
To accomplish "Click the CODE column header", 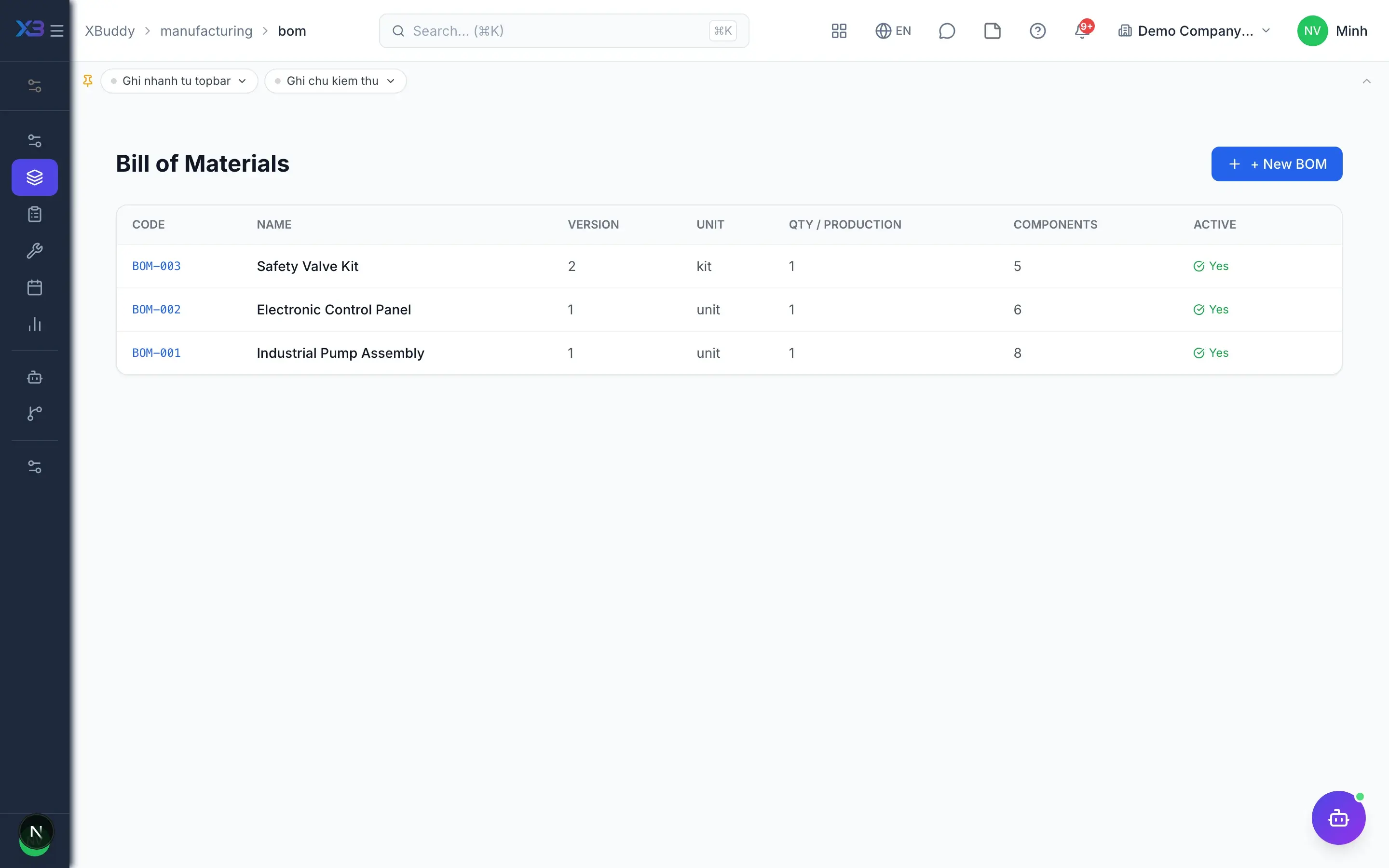I will tap(148, 224).
